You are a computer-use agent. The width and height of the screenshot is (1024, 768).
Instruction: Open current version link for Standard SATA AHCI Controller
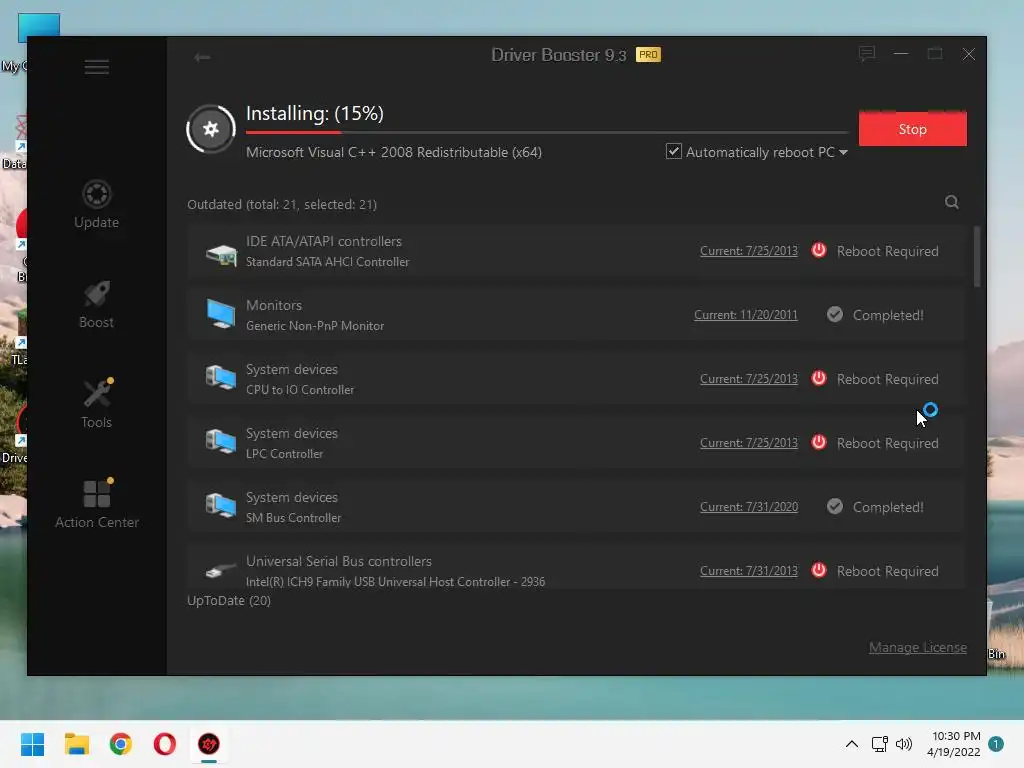pos(748,251)
